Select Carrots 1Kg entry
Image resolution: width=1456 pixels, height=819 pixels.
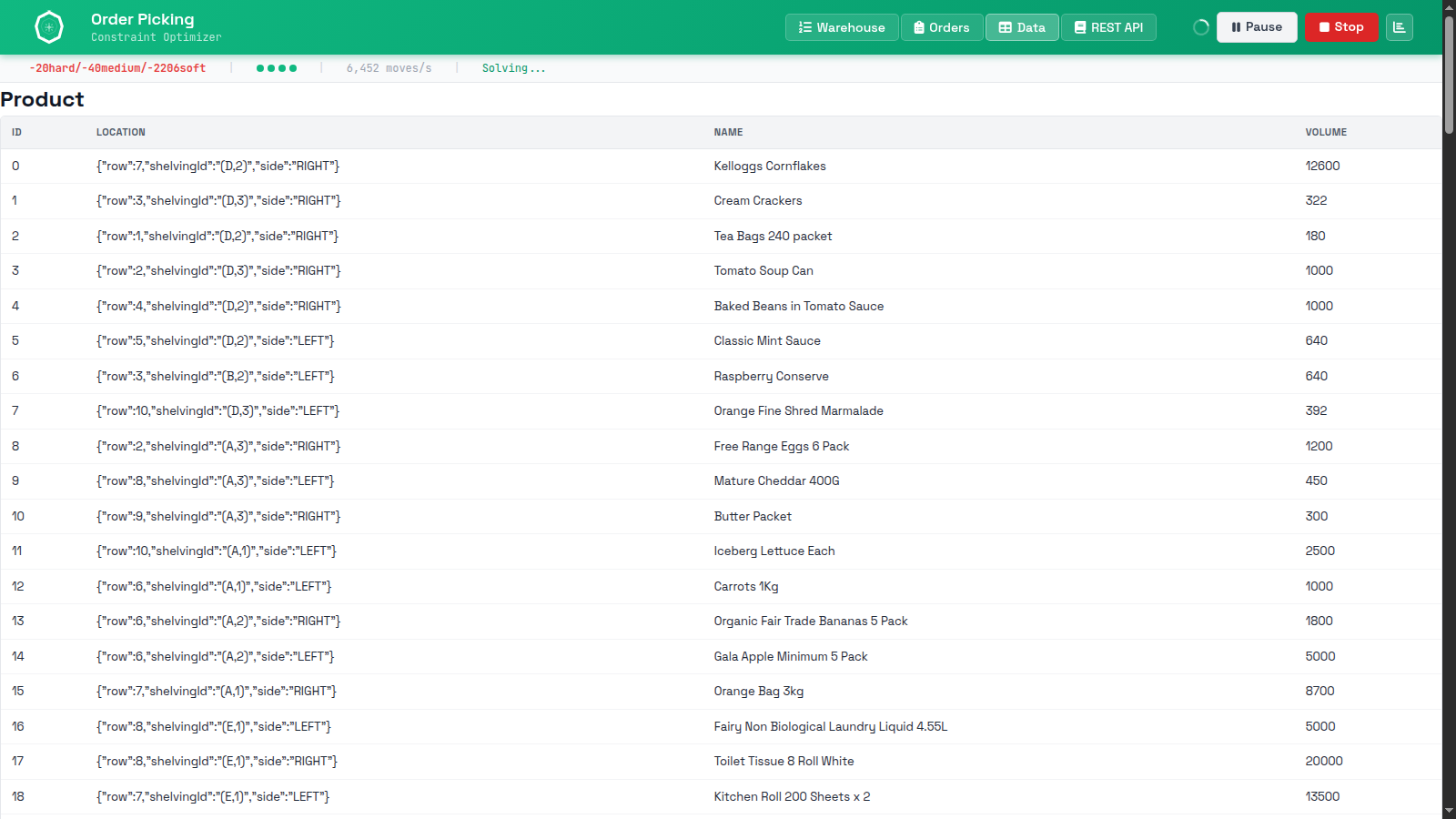click(746, 586)
